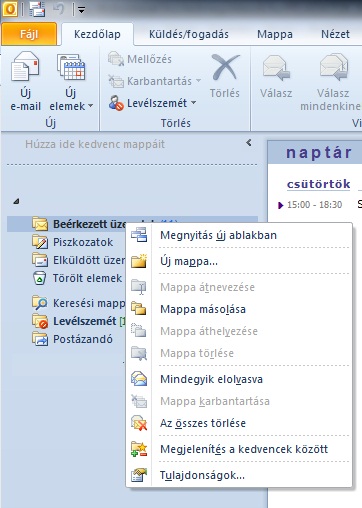This screenshot has height=508, width=362.
Task: Click the Válasz mindenkinek icon
Action: (x=334, y=68)
